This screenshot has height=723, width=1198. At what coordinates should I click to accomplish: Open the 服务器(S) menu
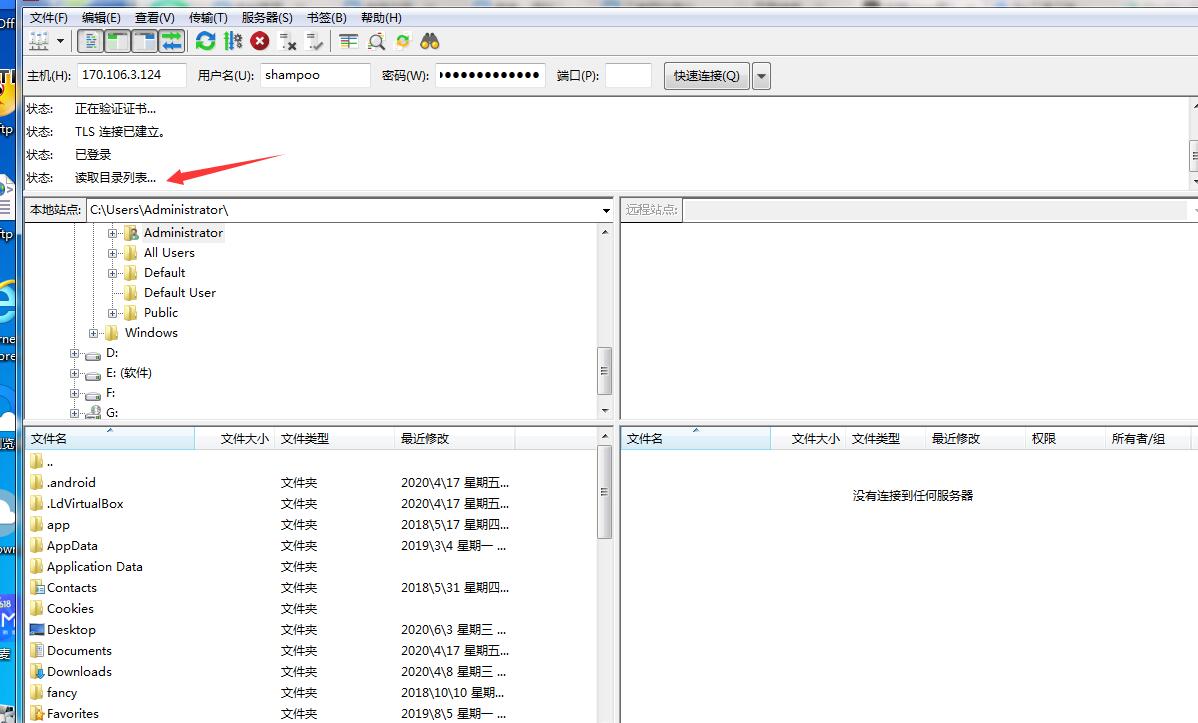point(267,18)
